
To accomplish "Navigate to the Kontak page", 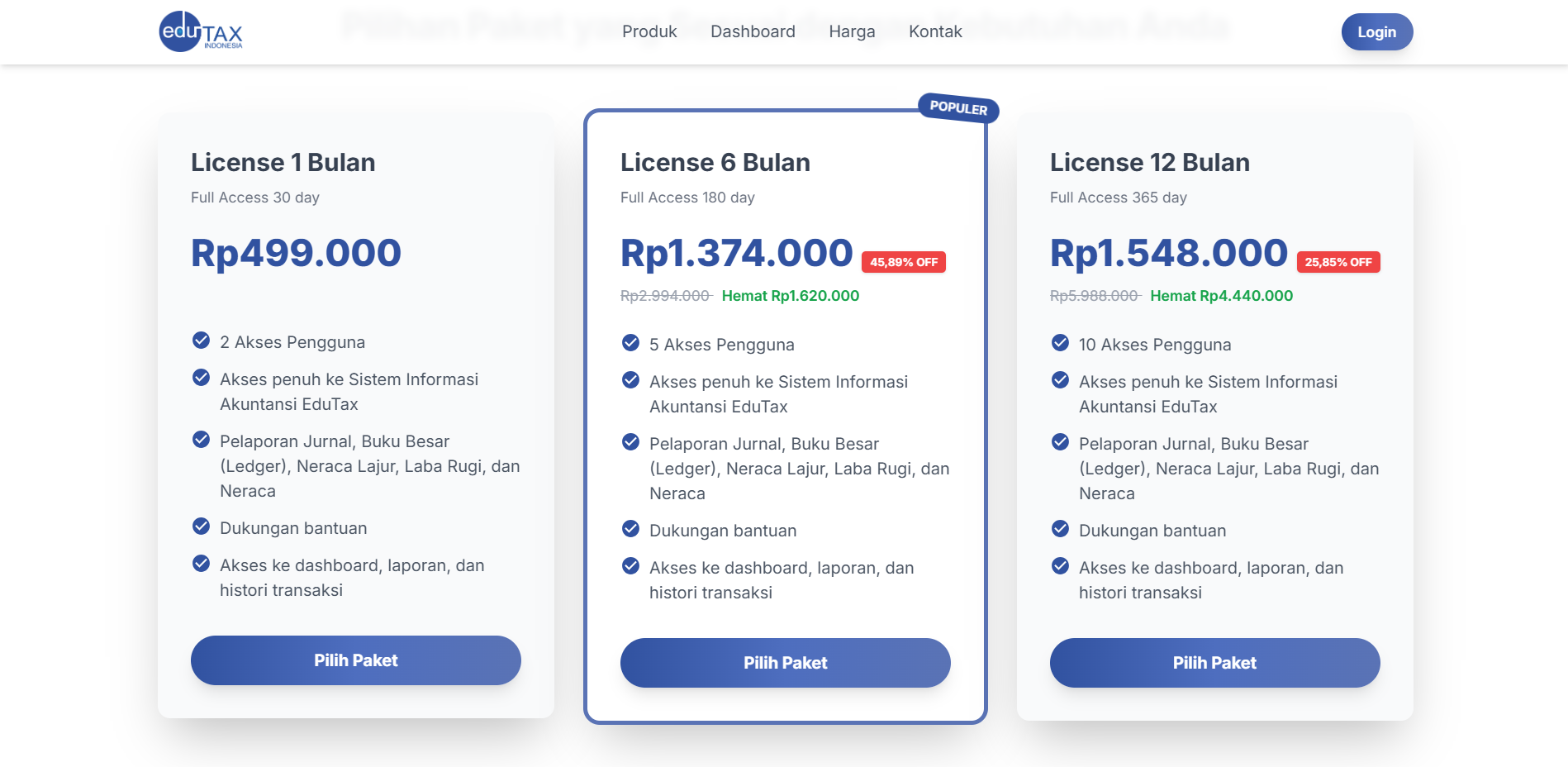I will point(935,31).
